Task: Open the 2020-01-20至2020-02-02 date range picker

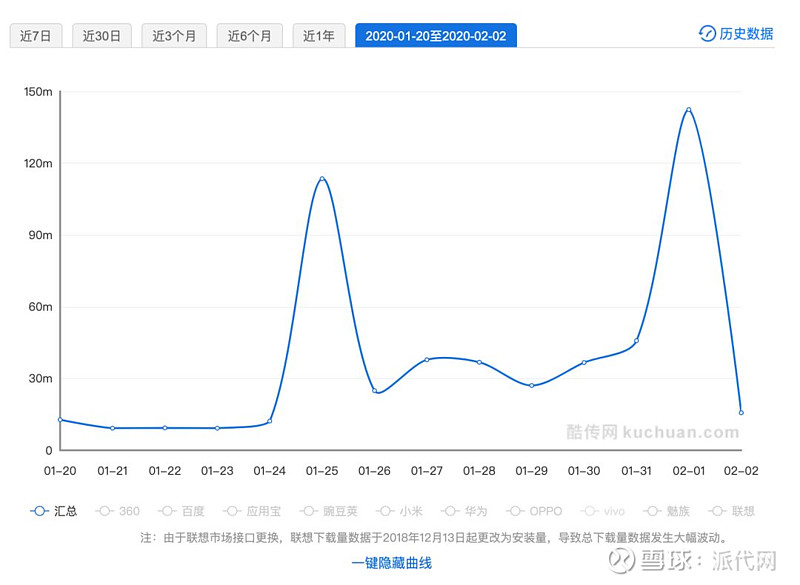Action: pos(436,36)
